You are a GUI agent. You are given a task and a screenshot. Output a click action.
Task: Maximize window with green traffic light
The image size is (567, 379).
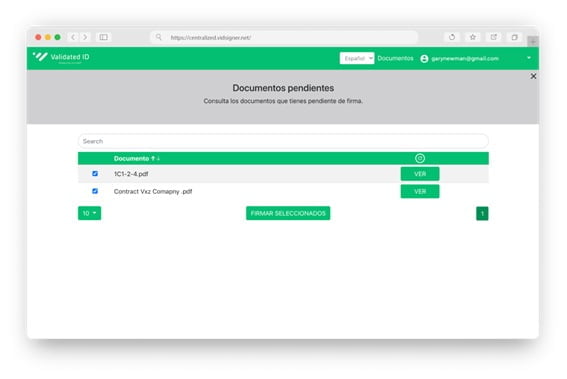57,37
